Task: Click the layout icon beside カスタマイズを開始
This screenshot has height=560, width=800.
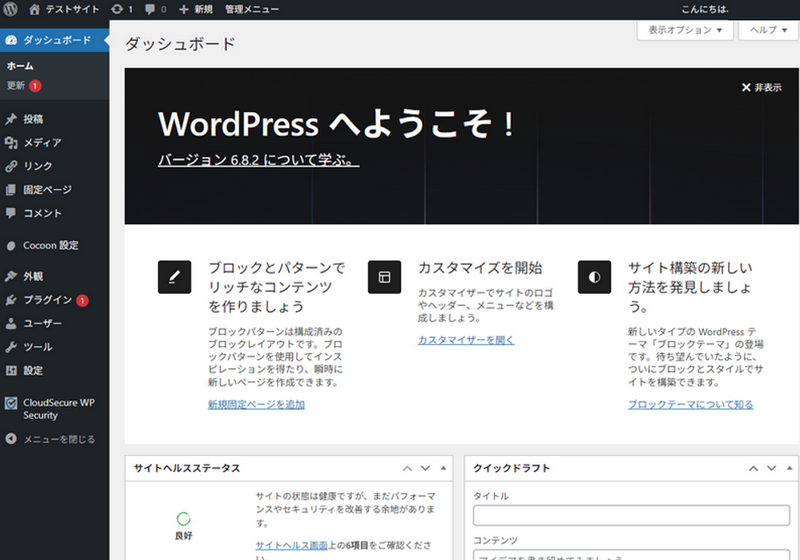Action: [384, 277]
